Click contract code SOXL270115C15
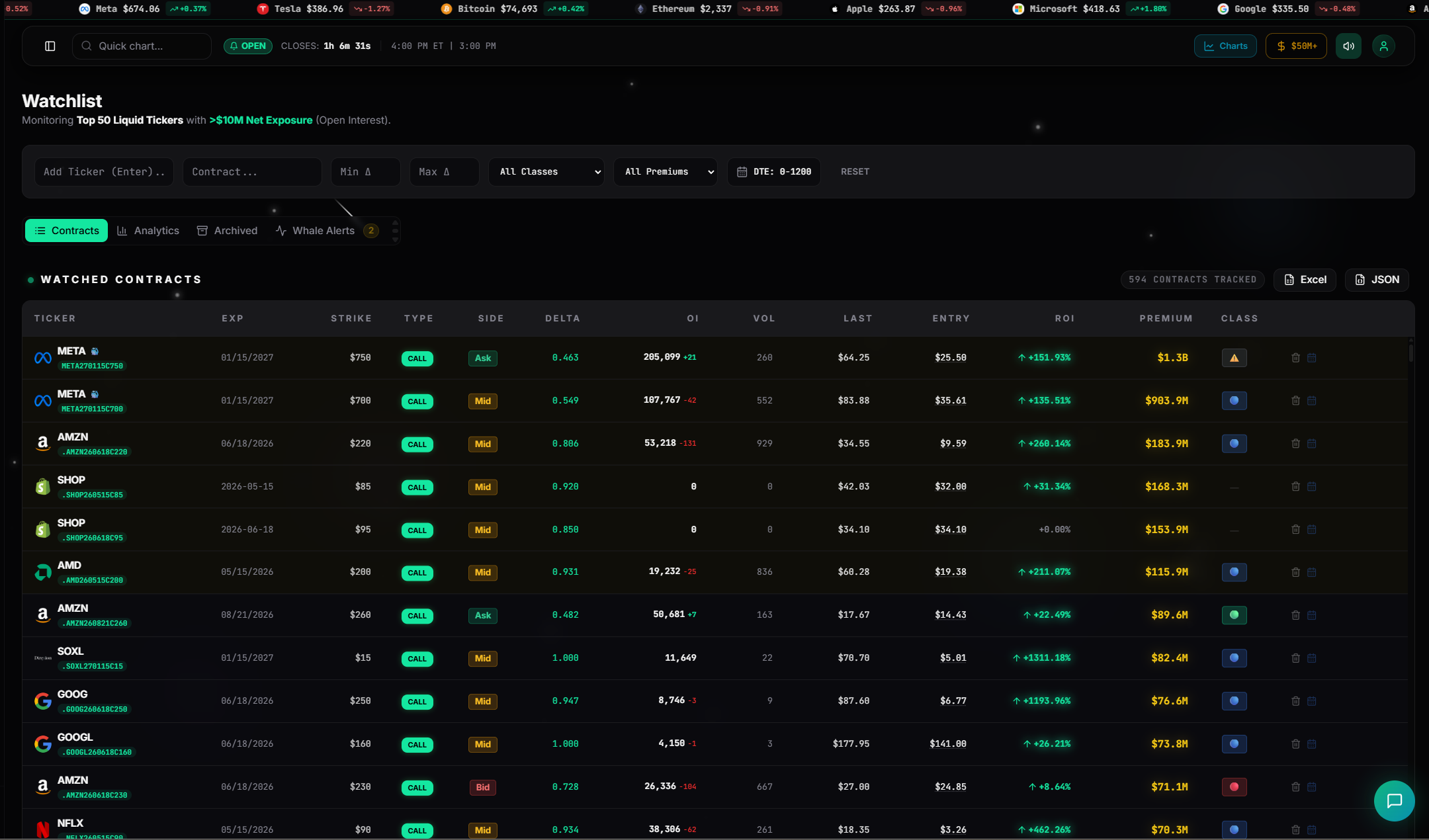 (x=93, y=667)
